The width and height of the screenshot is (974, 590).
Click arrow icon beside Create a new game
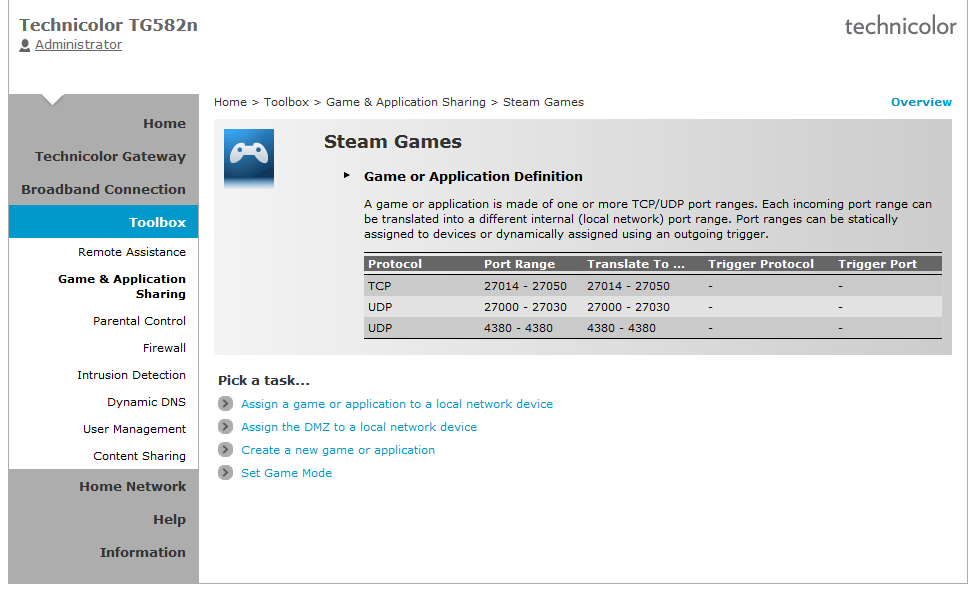coord(225,450)
